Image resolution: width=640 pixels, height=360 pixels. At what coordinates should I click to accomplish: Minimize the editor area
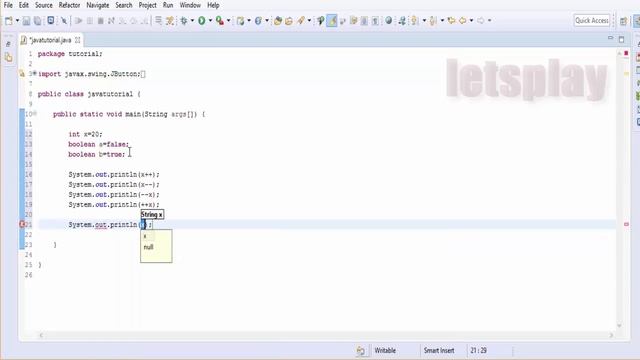pos(610,38)
